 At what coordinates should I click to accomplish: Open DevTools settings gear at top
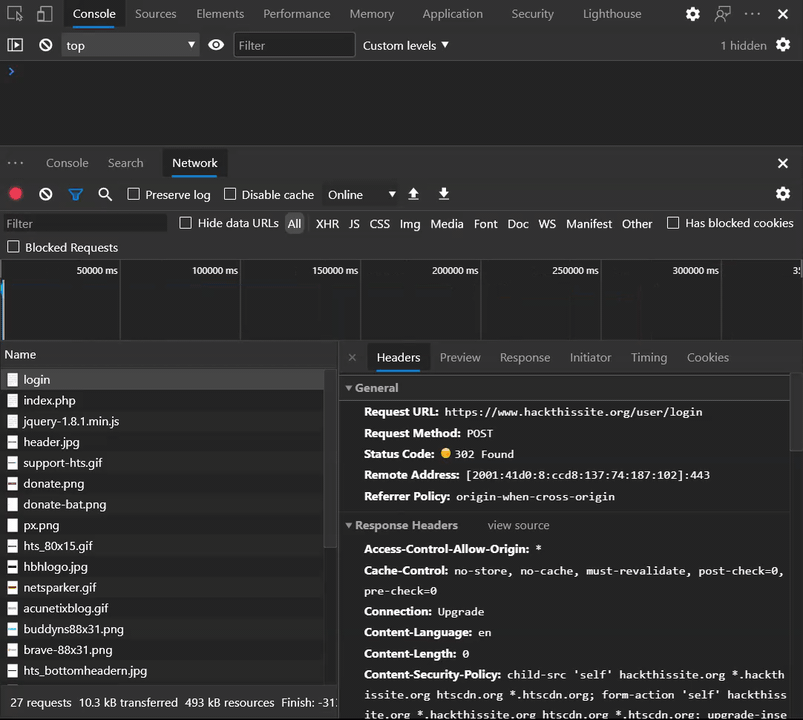point(693,14)
